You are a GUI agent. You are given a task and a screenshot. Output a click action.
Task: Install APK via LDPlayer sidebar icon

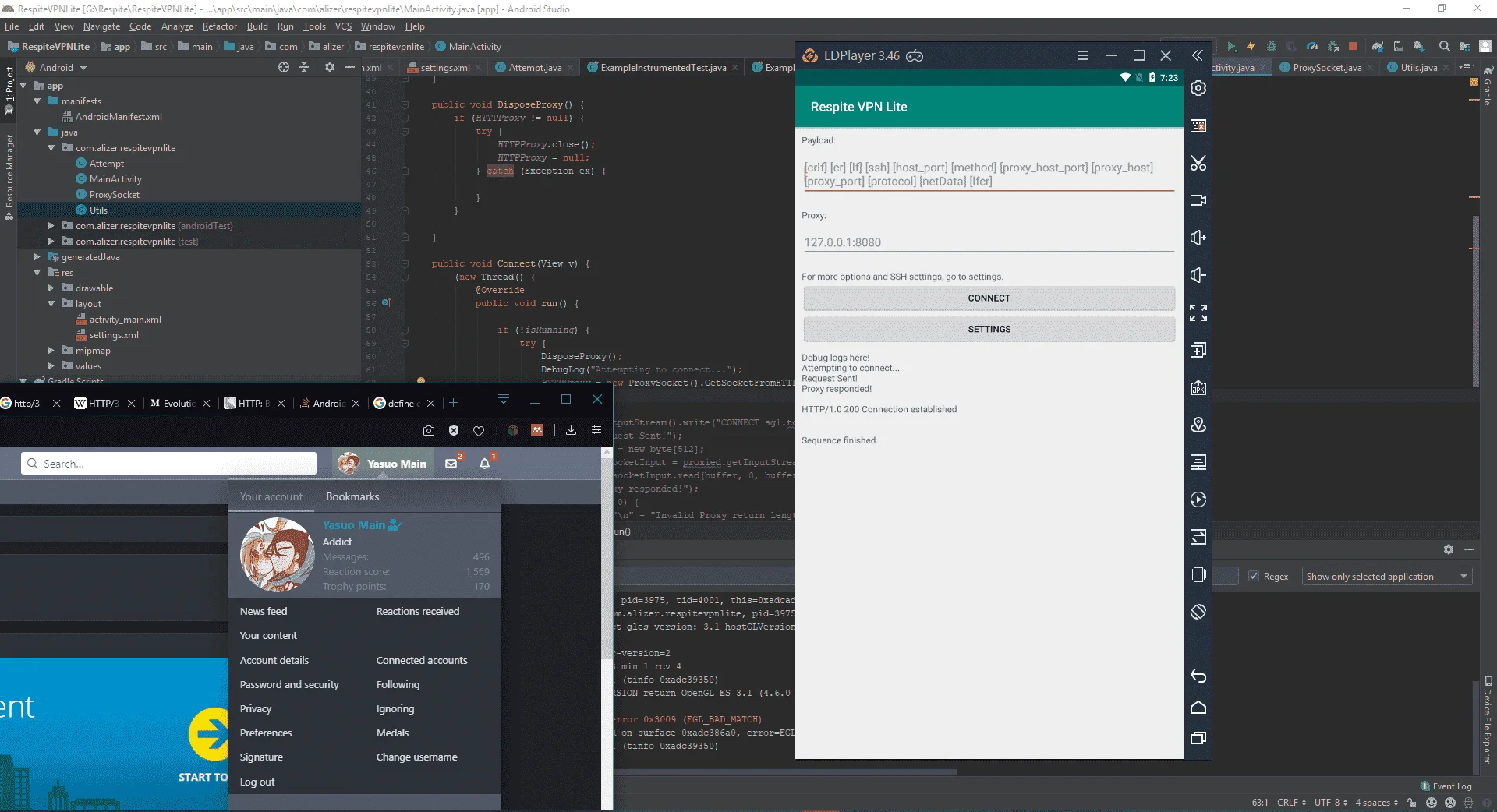[x=1198, y=387]
